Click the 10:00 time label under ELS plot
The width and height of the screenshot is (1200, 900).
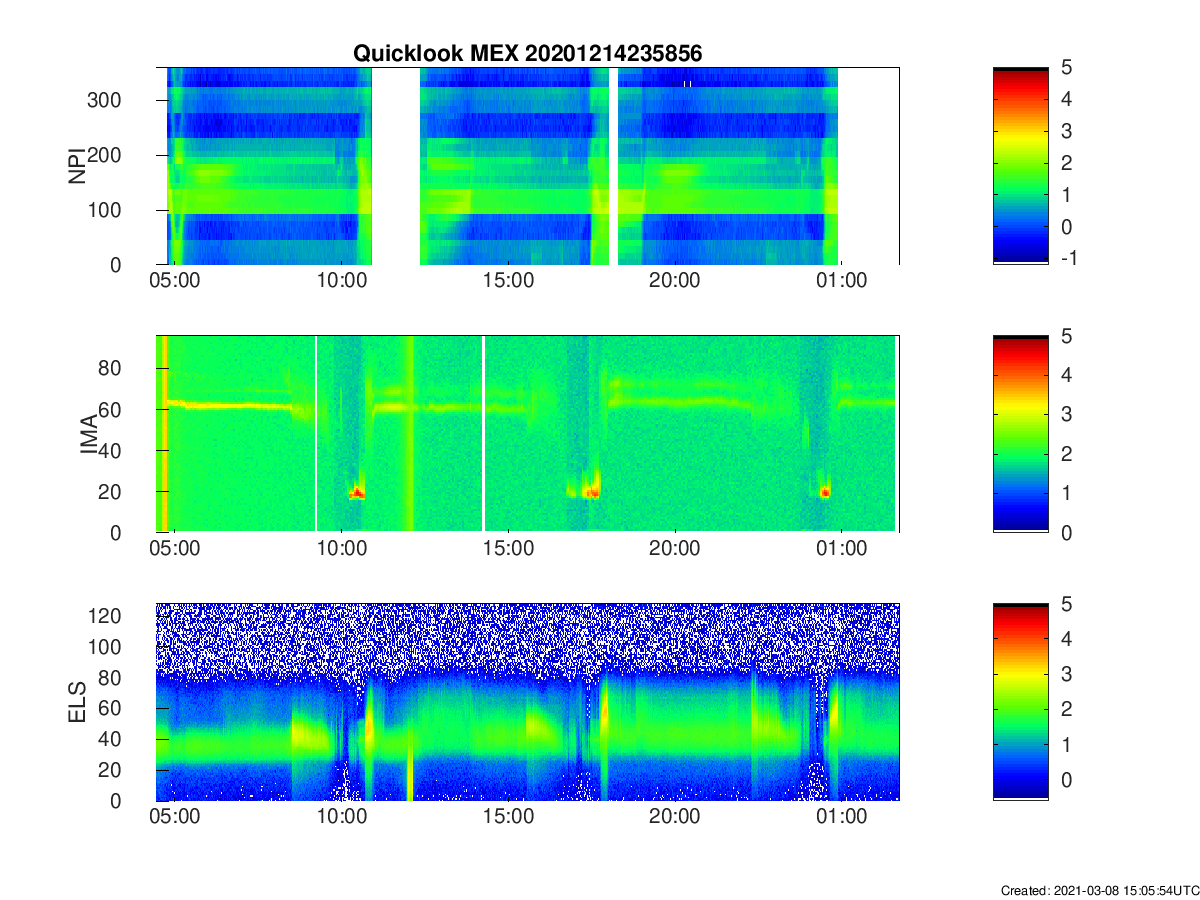(x=342, y=819)
